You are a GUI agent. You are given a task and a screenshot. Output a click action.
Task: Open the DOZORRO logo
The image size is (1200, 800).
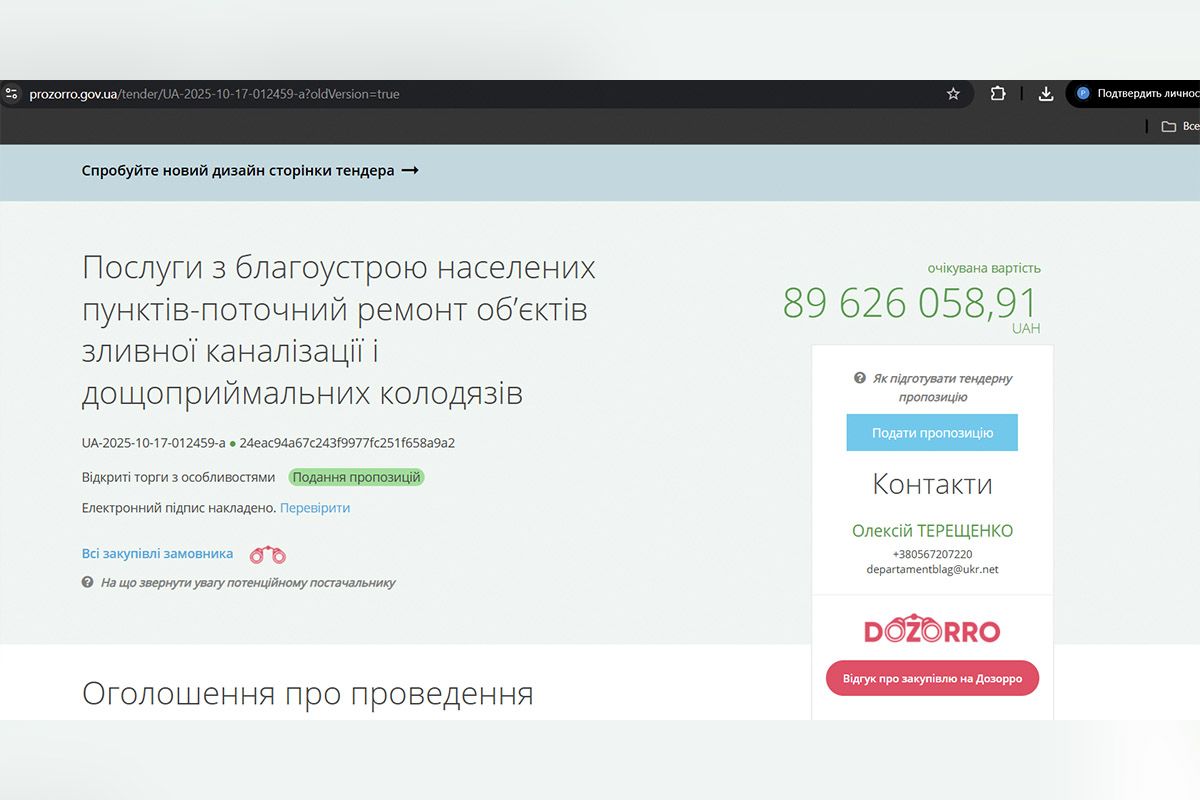pyautogui.click(x=932, y=630)
